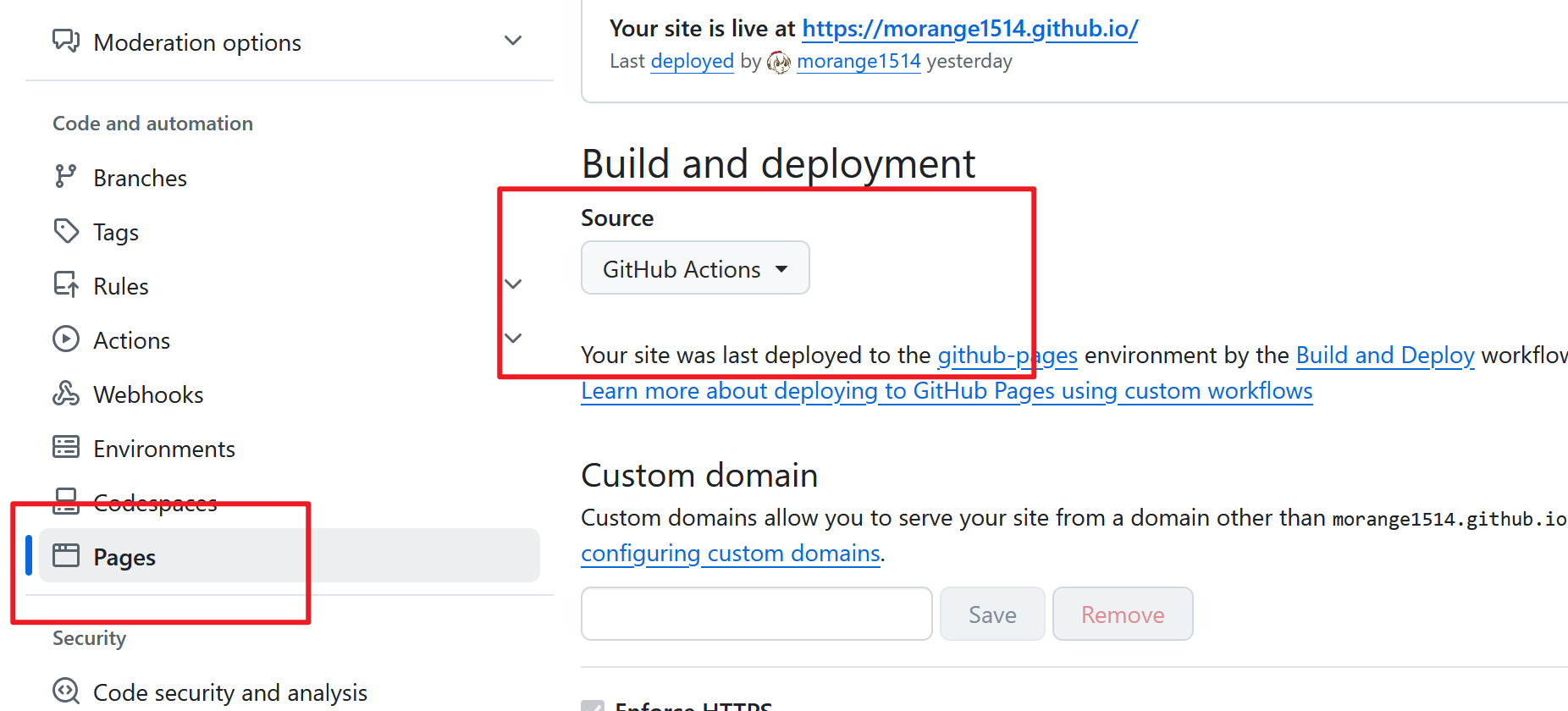
Task: Click the custom domain Remove button
Action: pyautogui.click(x=1123, y=614)
